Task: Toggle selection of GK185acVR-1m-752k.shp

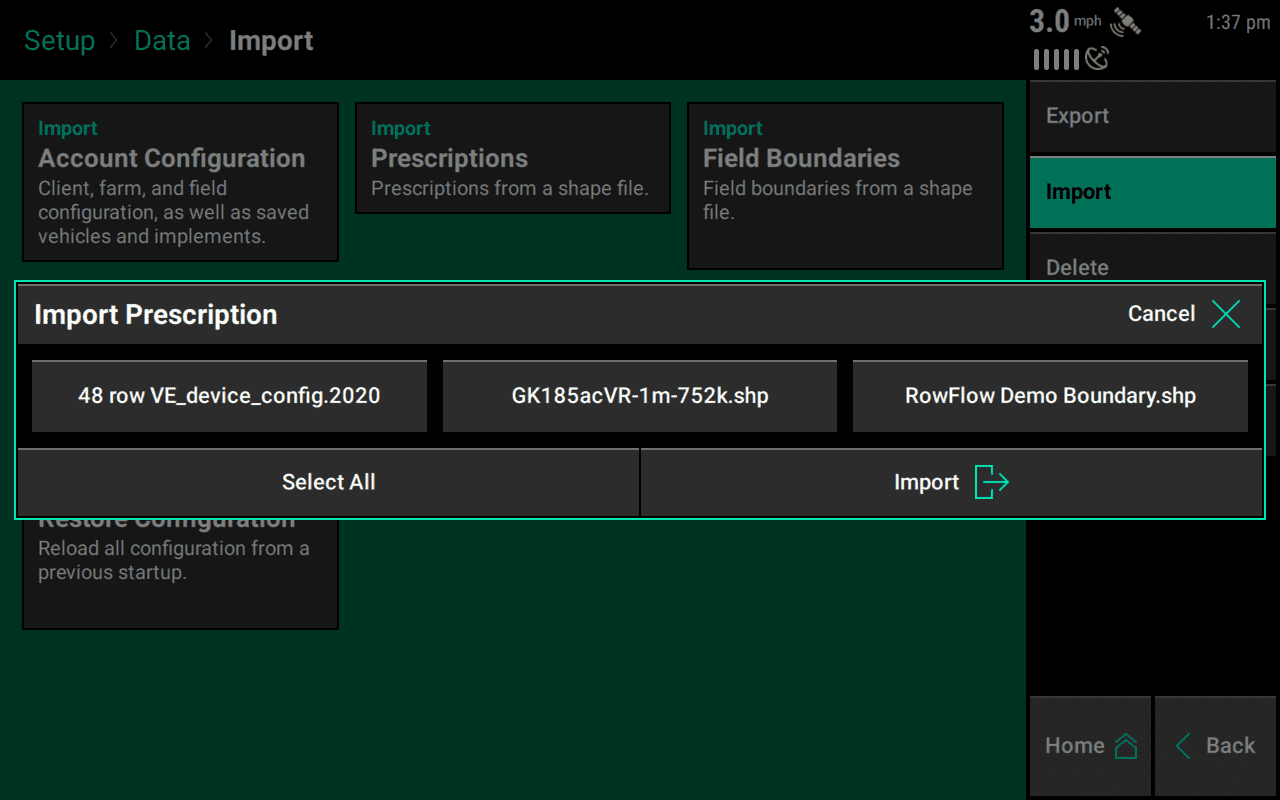Action: 639,396
